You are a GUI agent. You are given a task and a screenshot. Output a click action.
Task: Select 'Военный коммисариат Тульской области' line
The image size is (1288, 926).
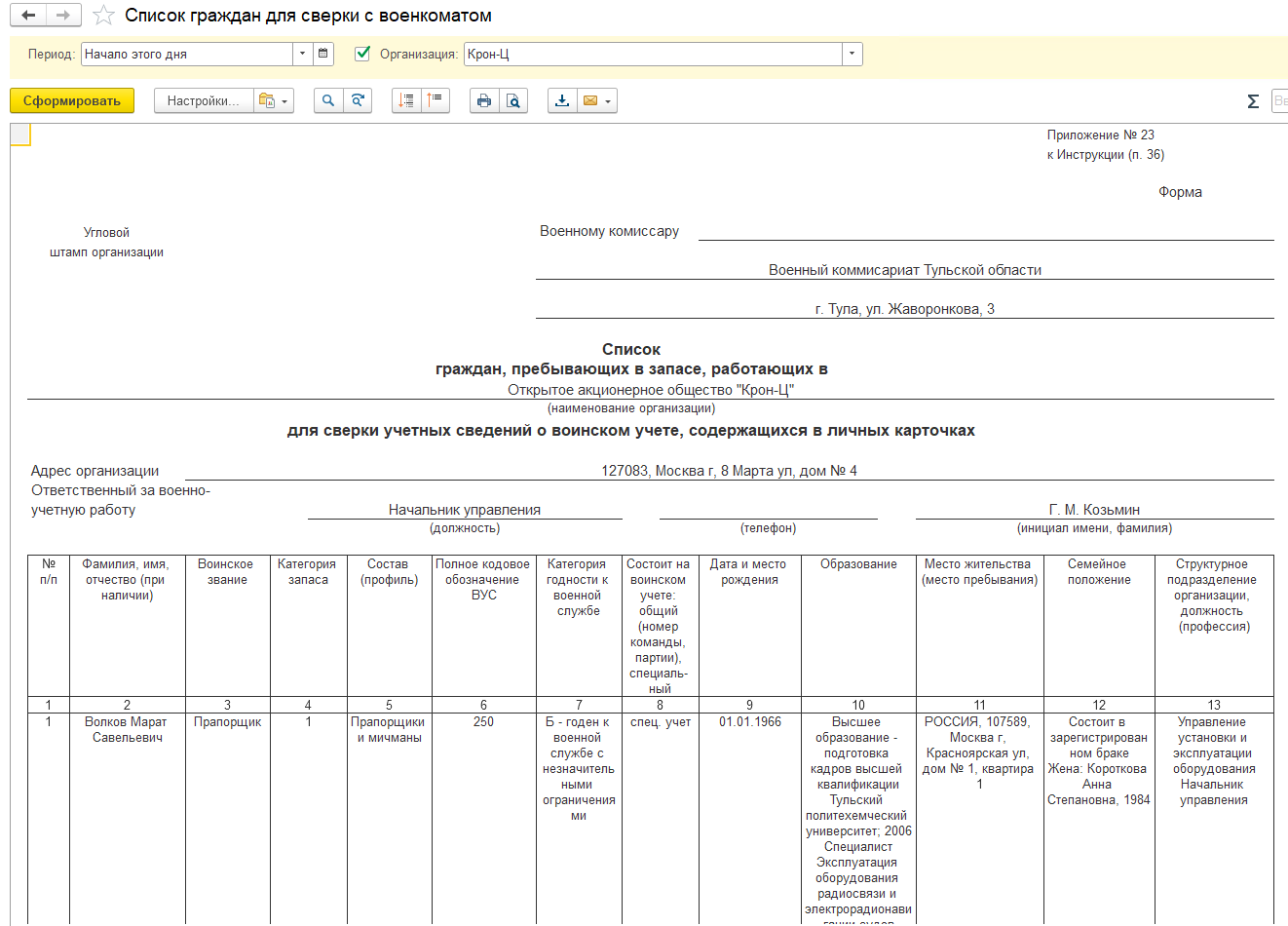(905, 271)
